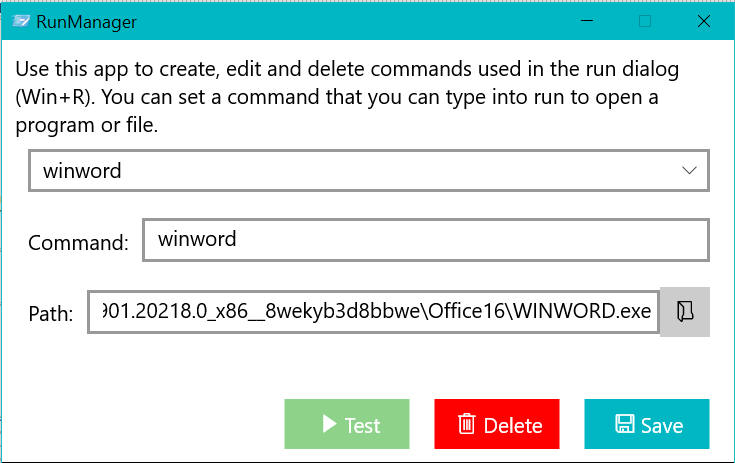Click the RunManager title bar text
Screen dimensions: 735x463
click(x=87, y=21)
